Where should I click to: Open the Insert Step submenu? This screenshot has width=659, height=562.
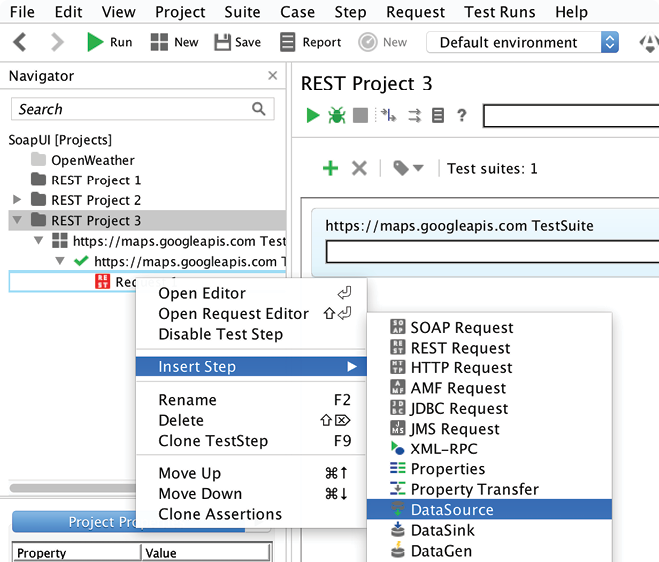tap(251, 366)
